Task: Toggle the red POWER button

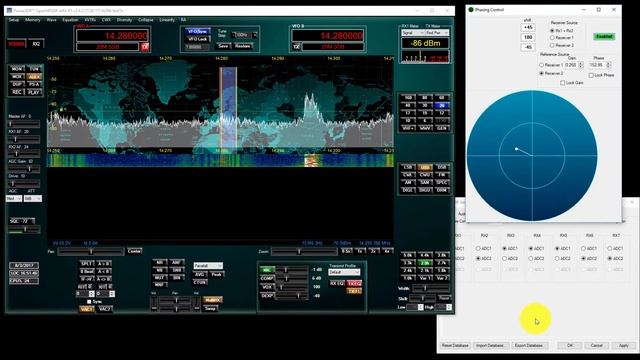Action: 16,44
